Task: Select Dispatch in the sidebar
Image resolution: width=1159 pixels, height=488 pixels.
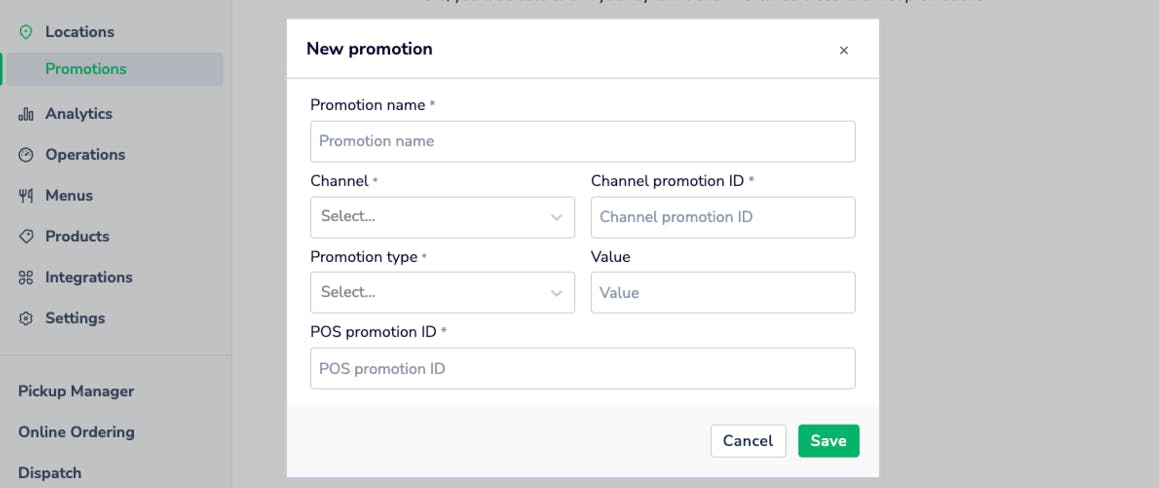Action: click(50, 473)
